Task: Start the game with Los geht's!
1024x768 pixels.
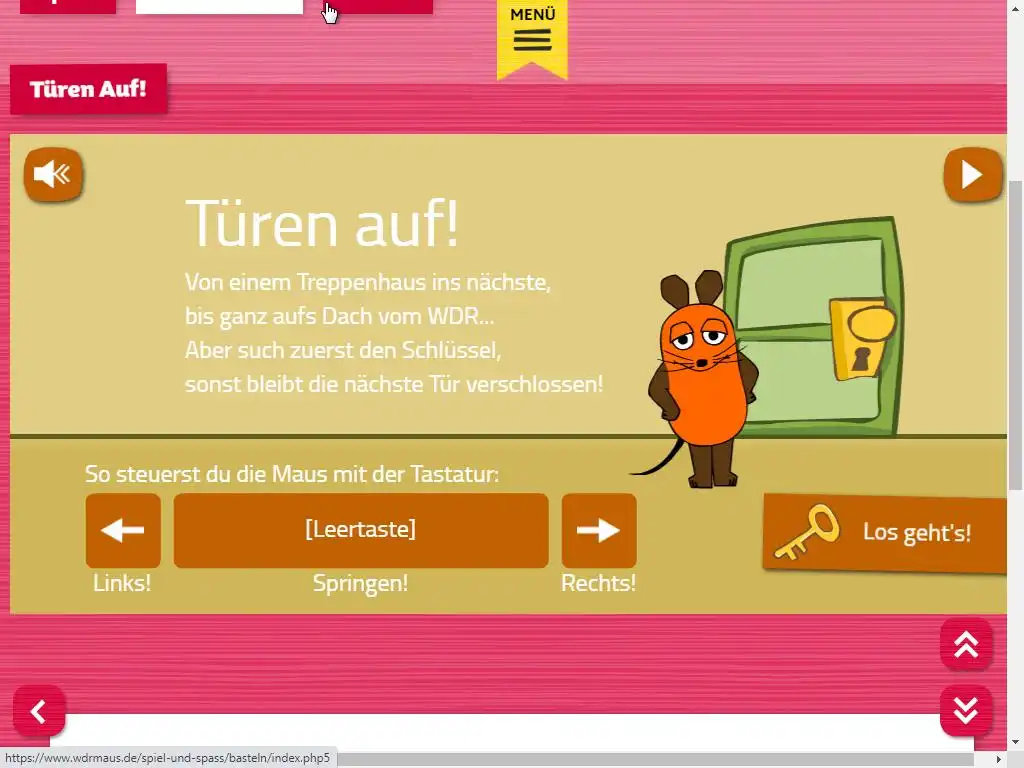Action: pos(884,533)
